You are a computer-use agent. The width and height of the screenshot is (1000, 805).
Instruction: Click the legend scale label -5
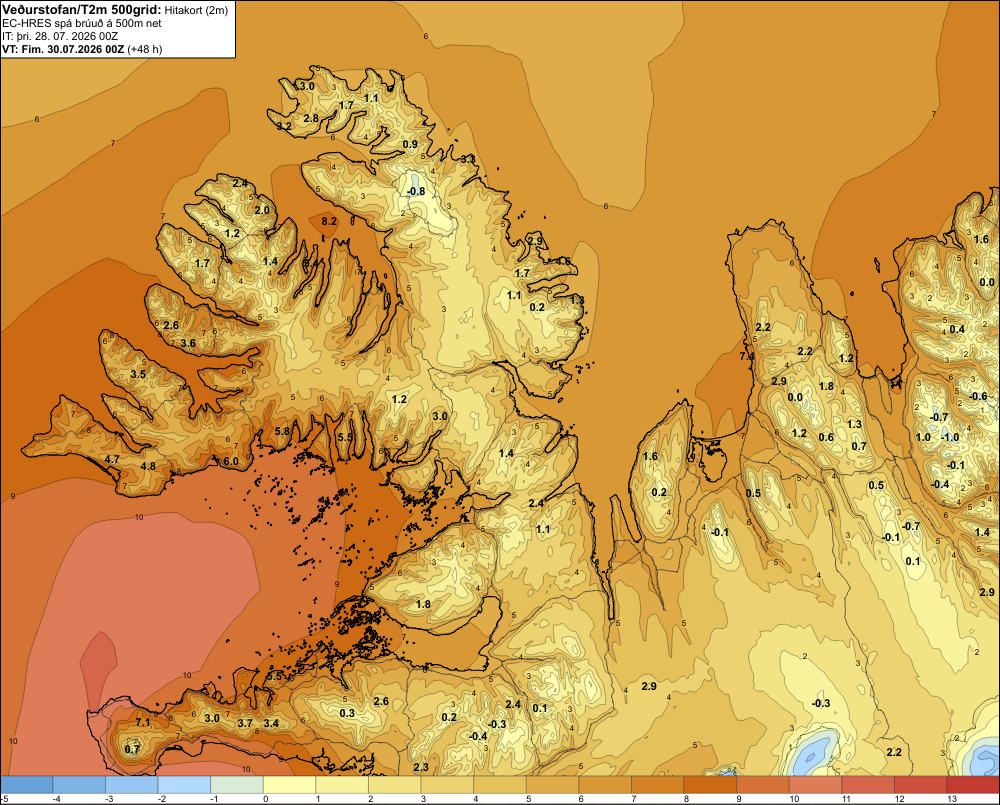pyautogui.click(x=4, y=799)
